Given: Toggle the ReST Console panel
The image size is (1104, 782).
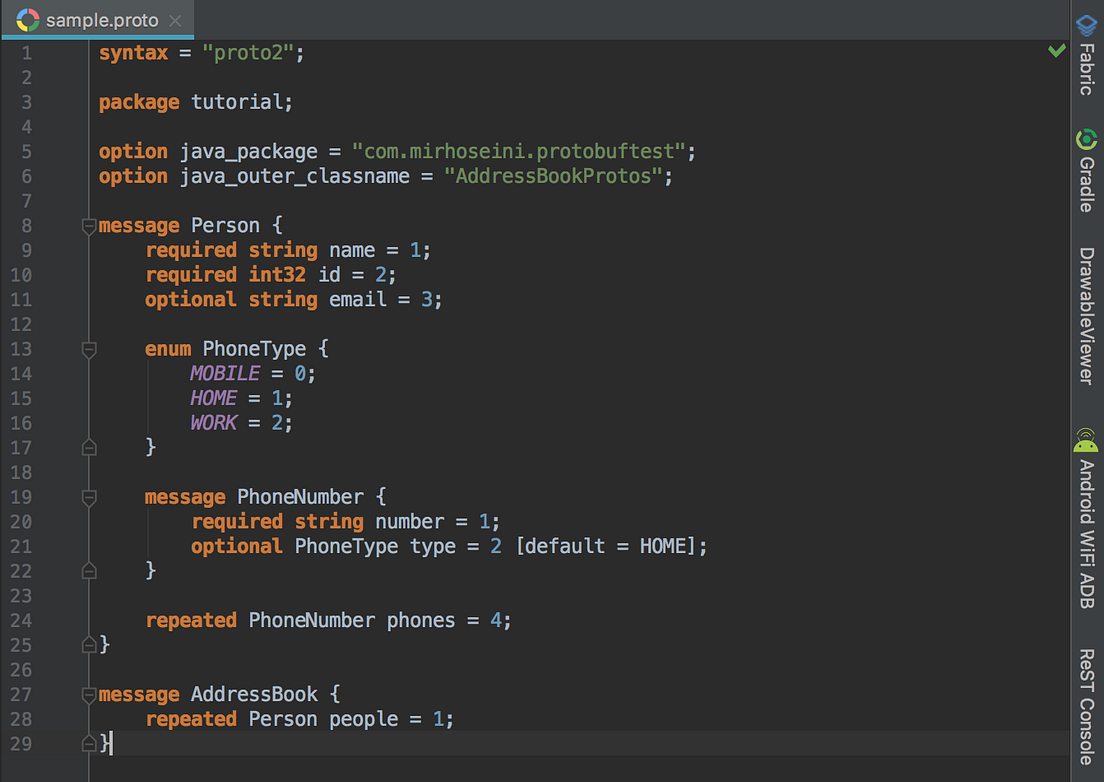Looking at the screenshot, I should point(1087,701).
